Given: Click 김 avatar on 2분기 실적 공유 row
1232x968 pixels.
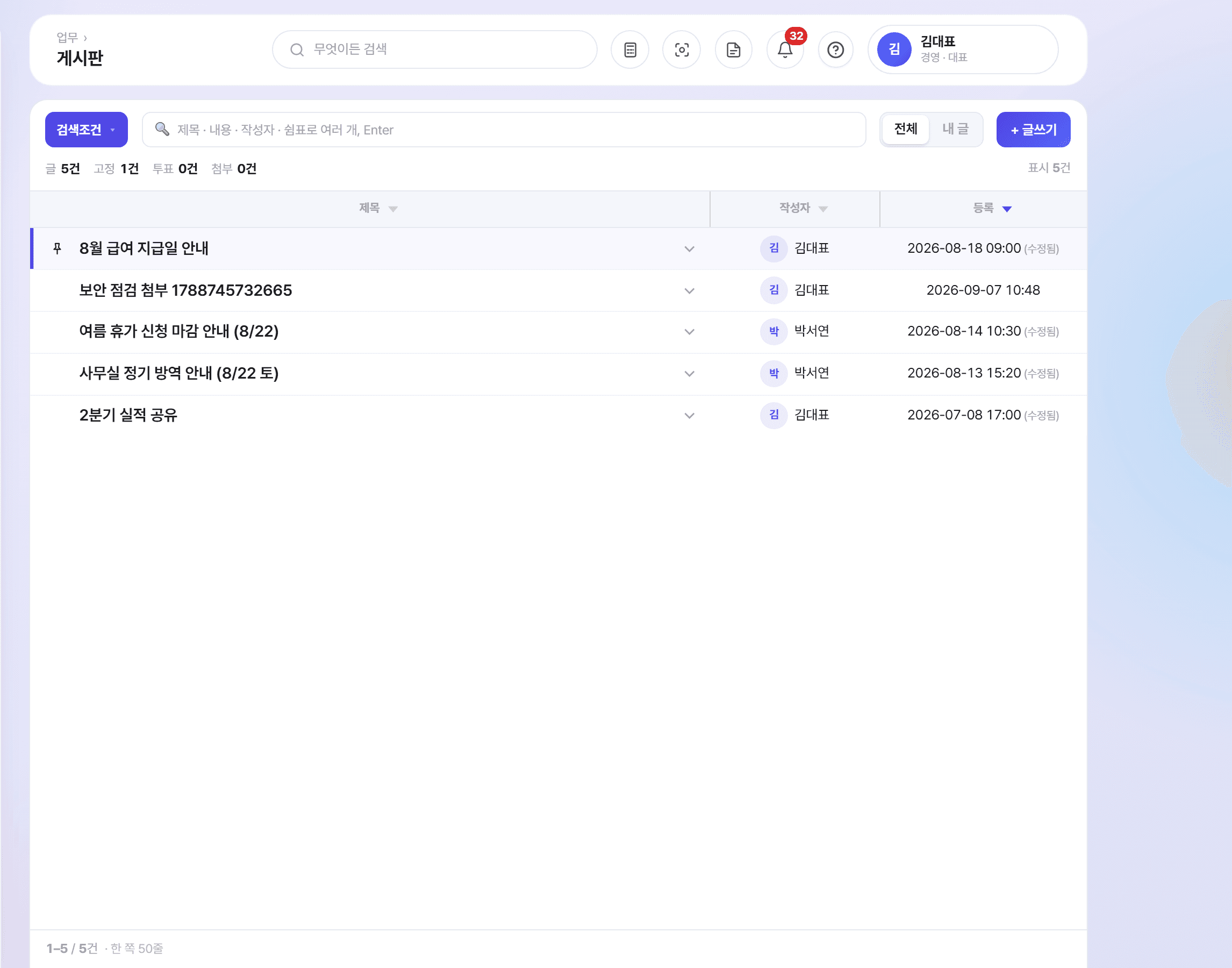Looking at the screenshot, I should click(x=773, y=415).
